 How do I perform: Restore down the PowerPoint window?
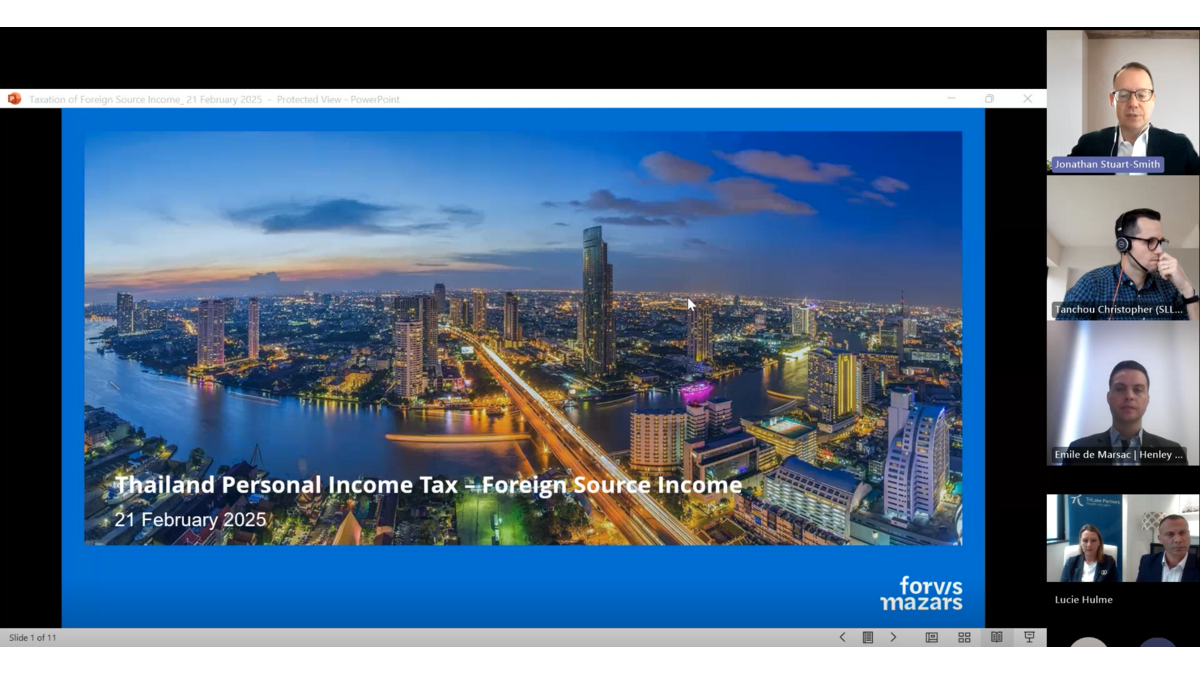pos(989,99)
